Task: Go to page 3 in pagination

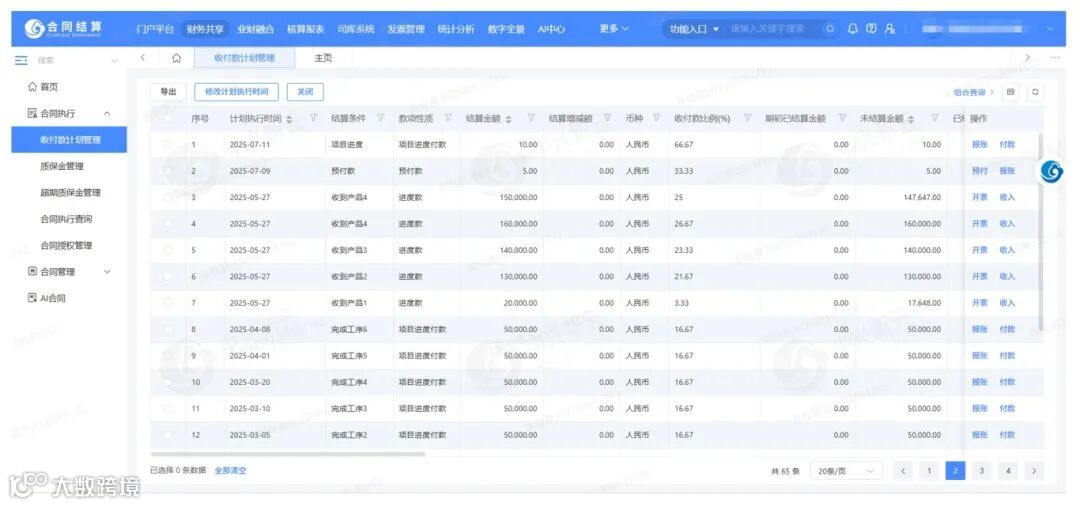Action: [982, 471]
